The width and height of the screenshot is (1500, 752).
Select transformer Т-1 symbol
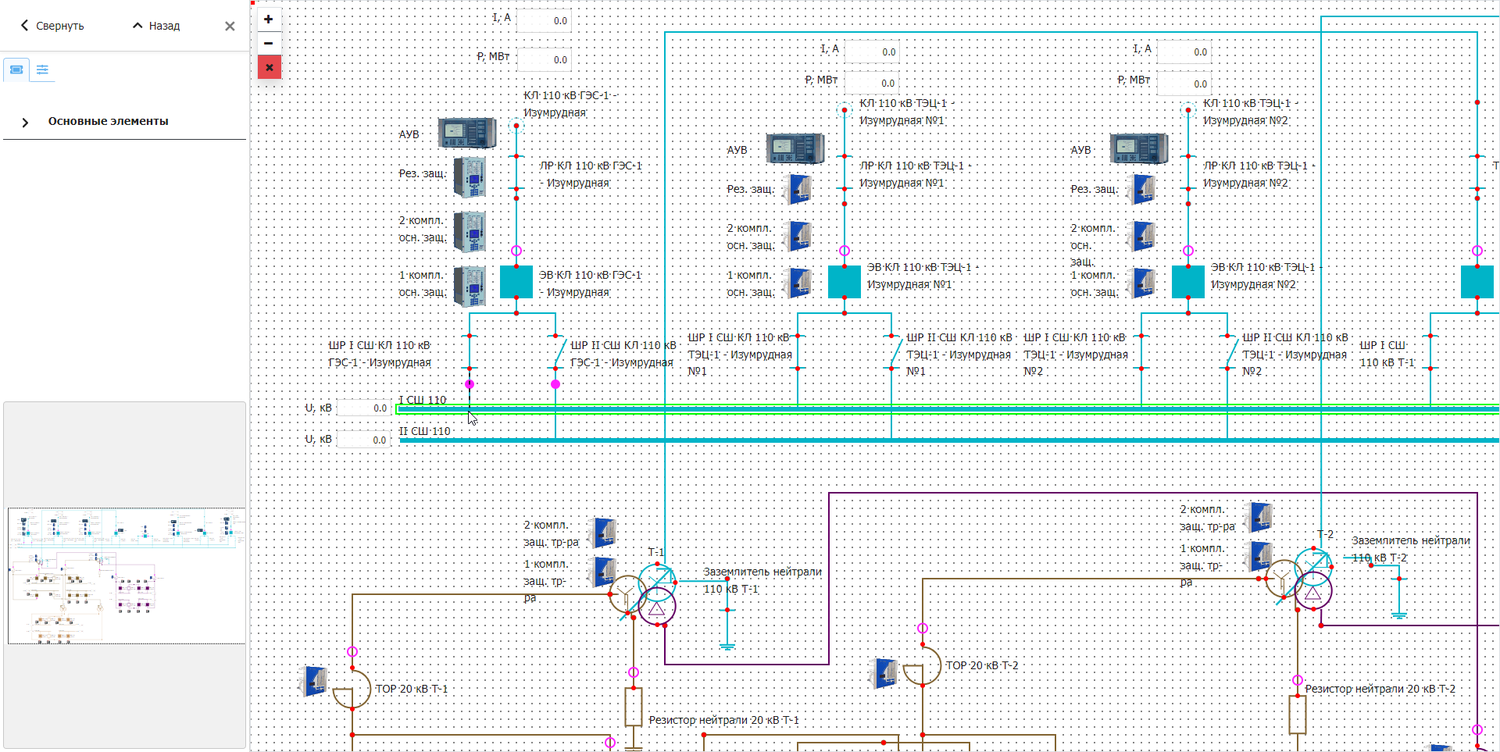pyautogui.click(x=645, y=595)
